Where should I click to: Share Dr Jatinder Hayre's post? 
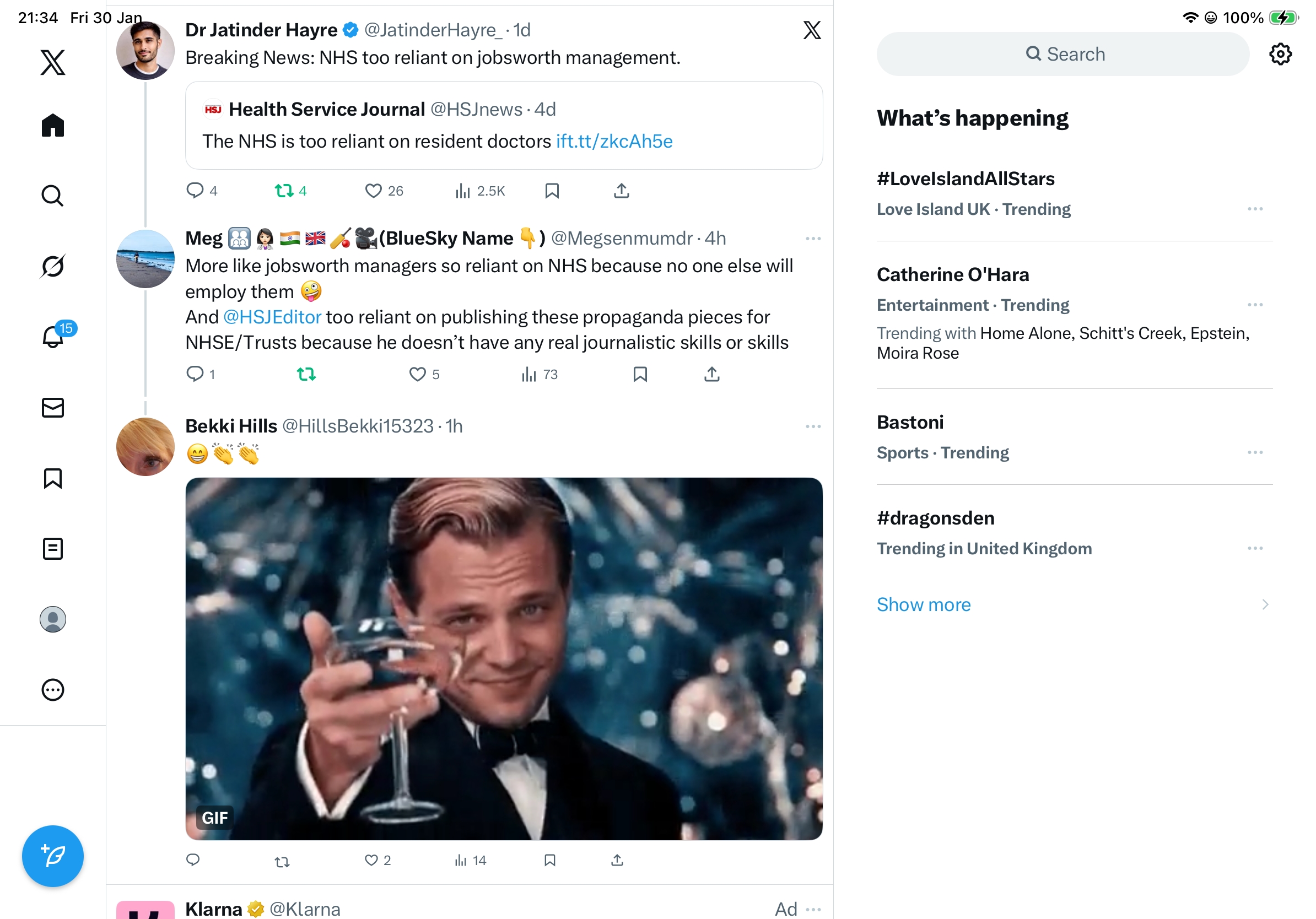(x=621, y=191)
